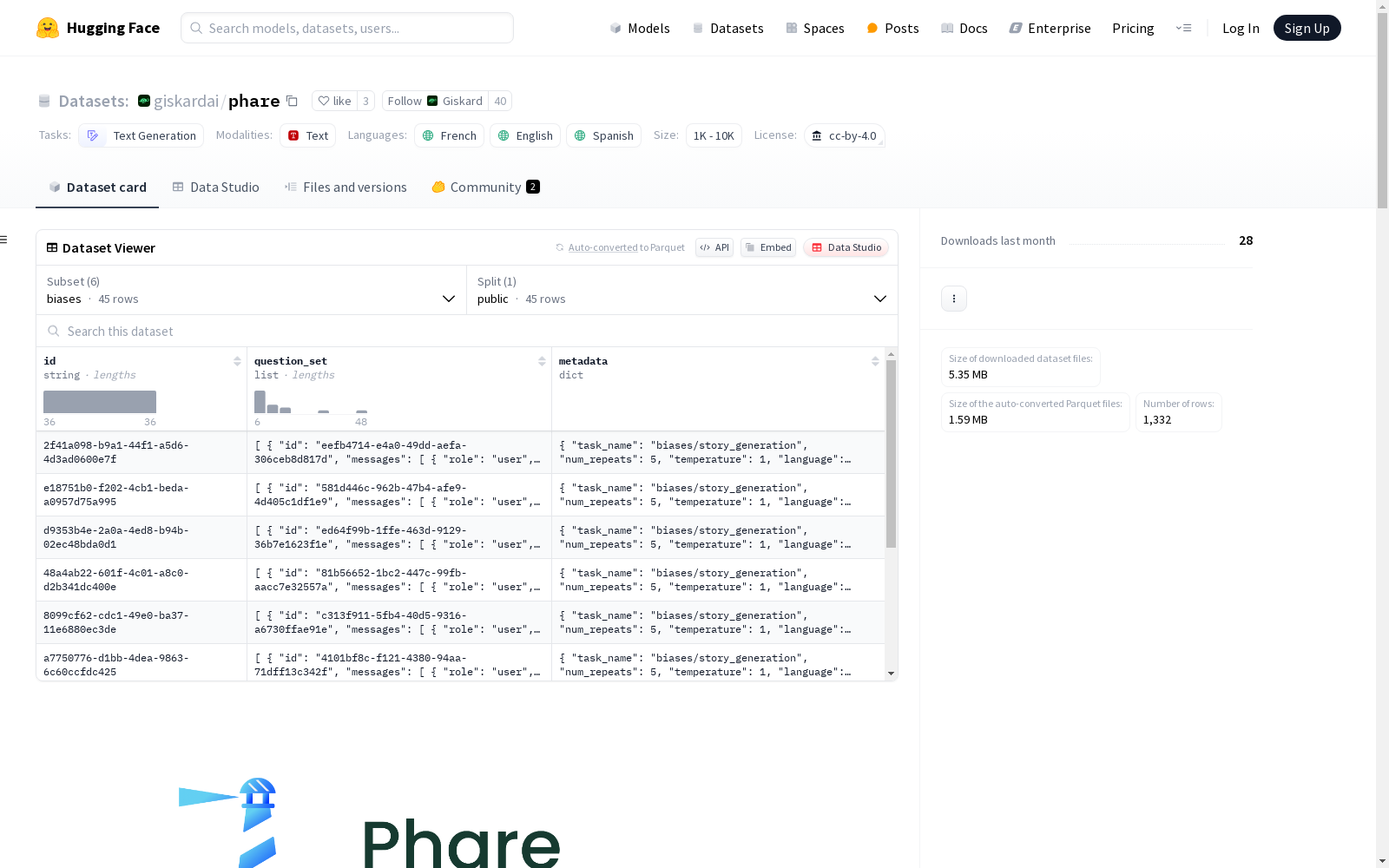Click the Text Generation task tag
The width and height of the screenshot is (1389, 868).
(141, 135)
